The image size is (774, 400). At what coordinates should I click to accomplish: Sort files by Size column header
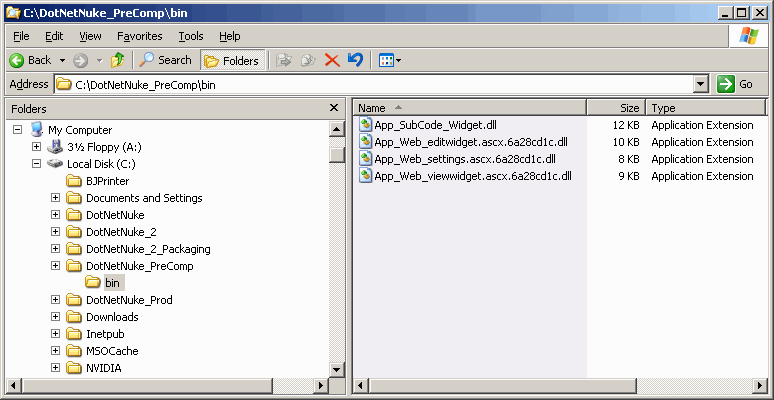pos(616,108)
